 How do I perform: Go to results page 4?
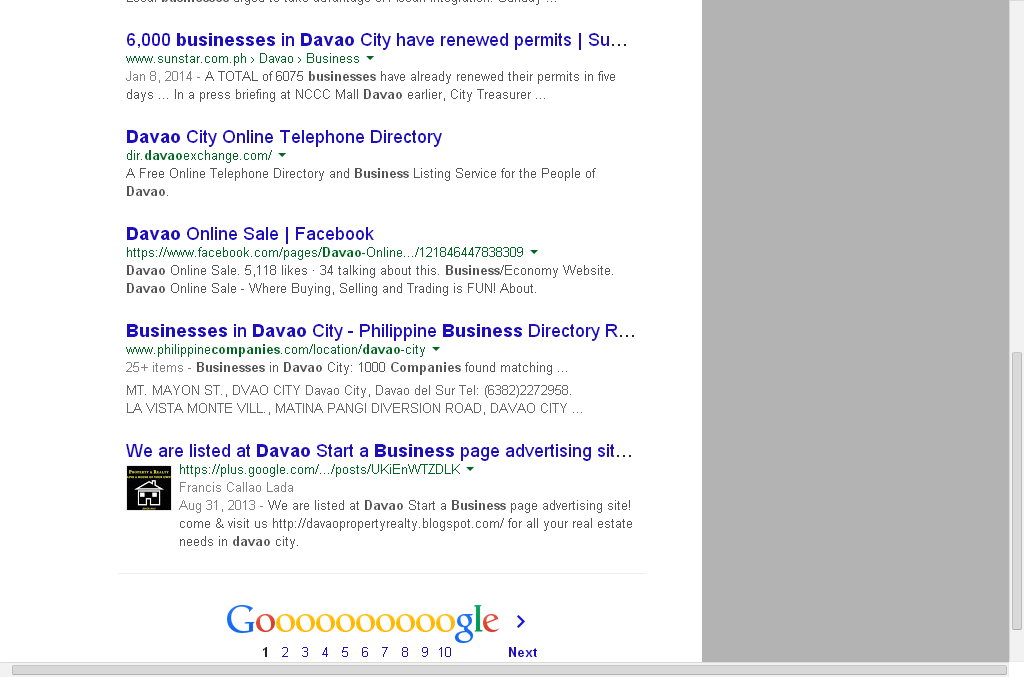pyautogui.click(x=325, y=652)
